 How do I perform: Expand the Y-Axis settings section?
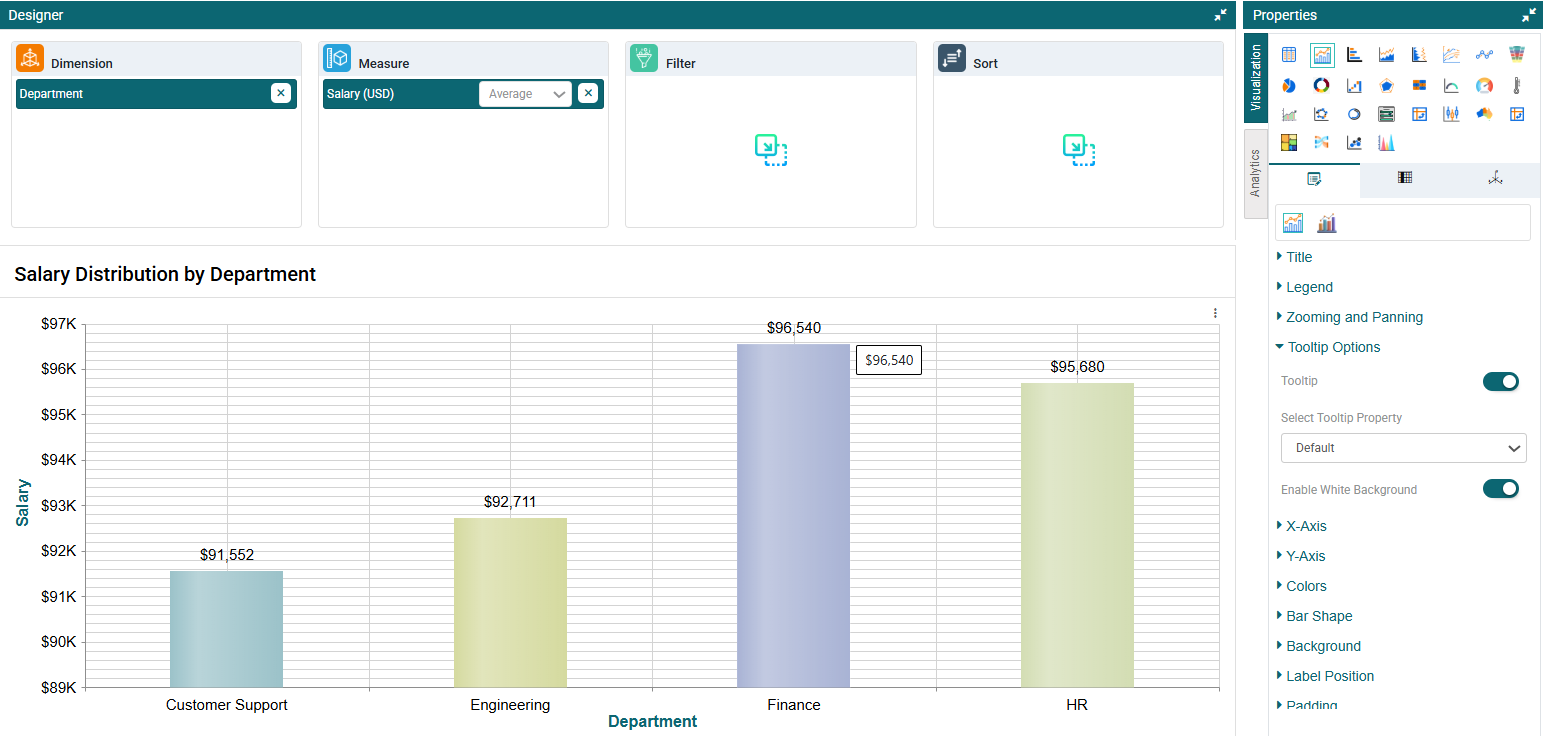[1305, 556]
